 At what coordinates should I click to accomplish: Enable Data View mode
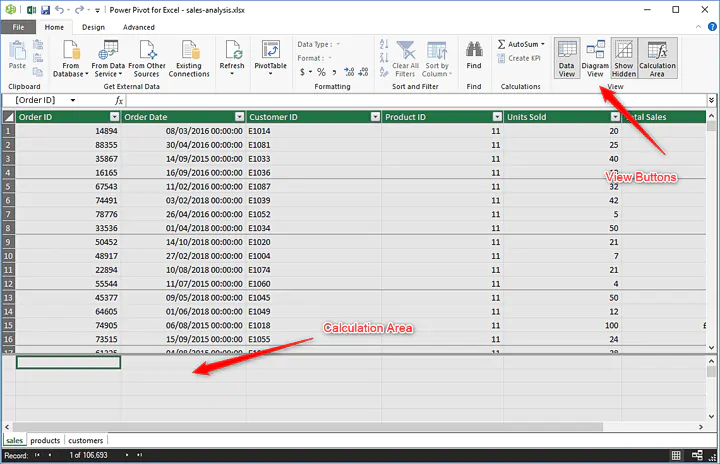point(566,59)
